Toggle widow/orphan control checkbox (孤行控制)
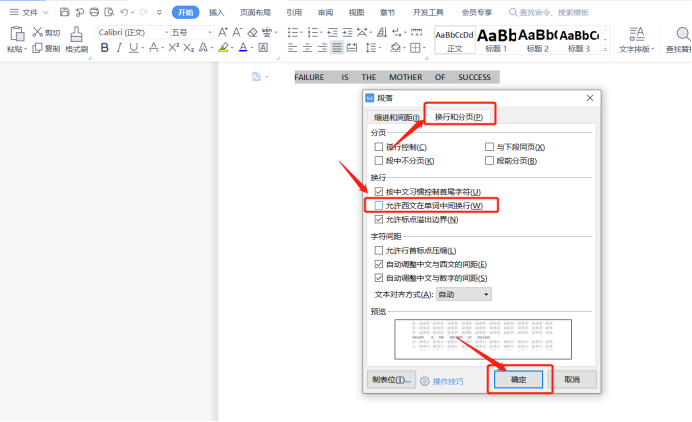Image resolution: width=692 pixels, height=422 pixels. (x=379, y=147)
